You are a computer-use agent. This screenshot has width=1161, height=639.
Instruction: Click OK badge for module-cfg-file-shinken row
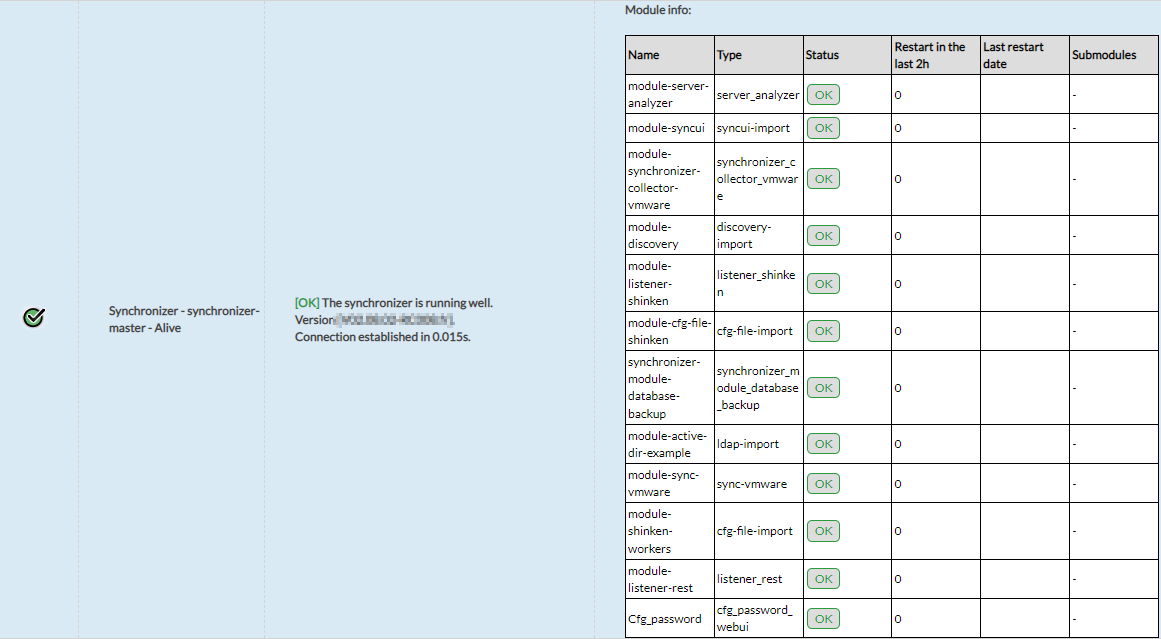823,331
